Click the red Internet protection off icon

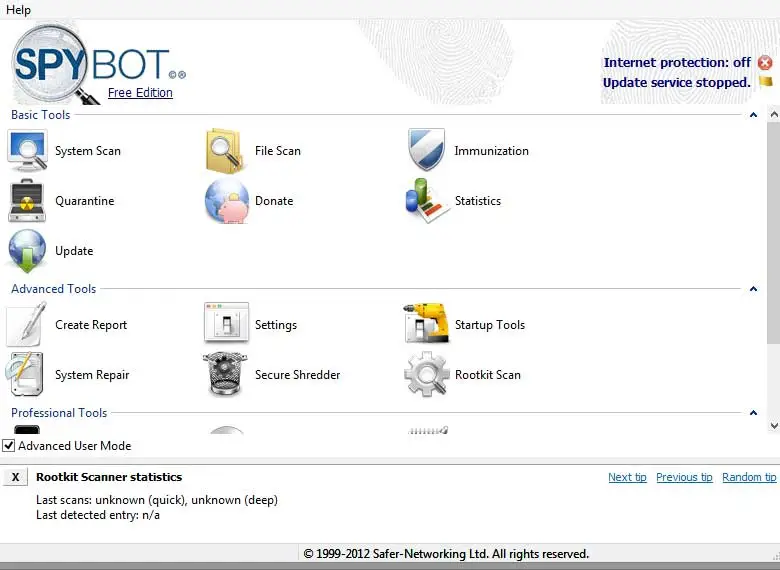pos(765,63)
